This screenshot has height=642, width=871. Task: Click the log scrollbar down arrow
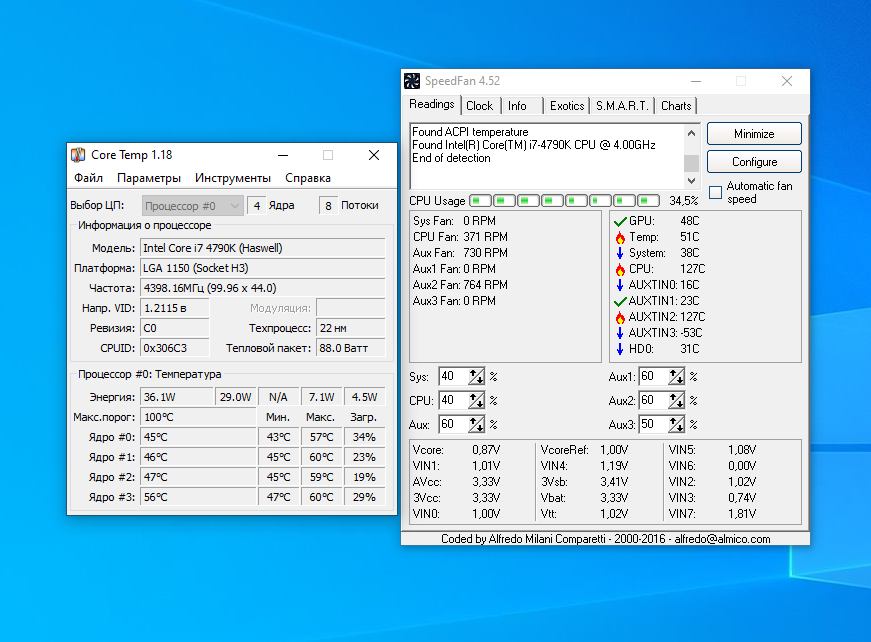pos(691,180)
